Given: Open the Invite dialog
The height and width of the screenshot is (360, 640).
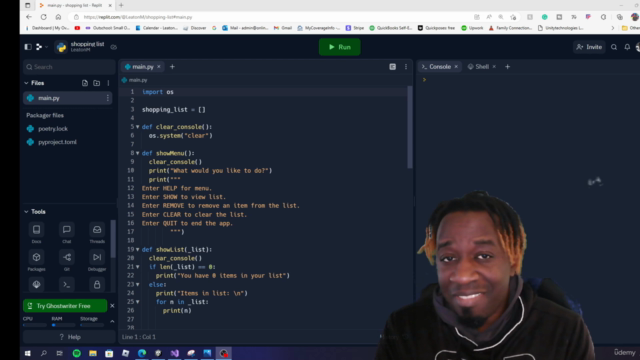Looking at the screenshot, I should pyautogui.click(x=589, y=47).
